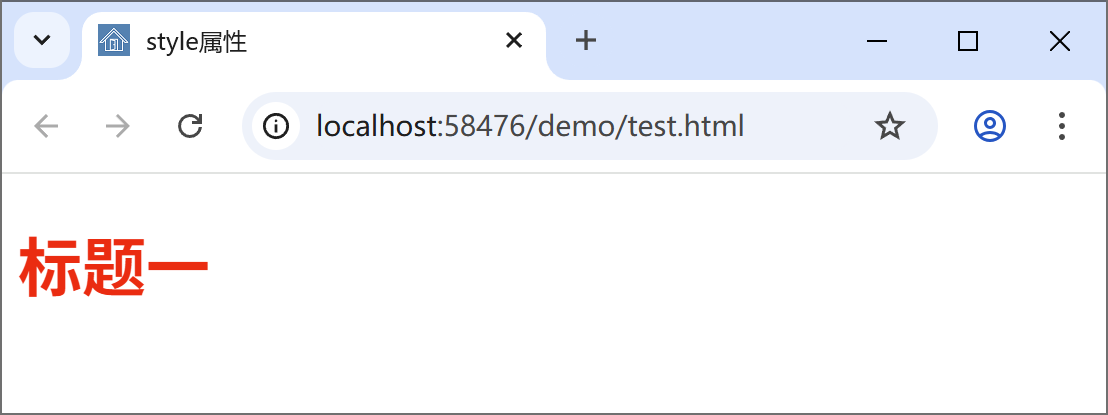Go forward with the right arrow
The width and height of the screenshot is (1108, 415).
[x=117, y=127]
